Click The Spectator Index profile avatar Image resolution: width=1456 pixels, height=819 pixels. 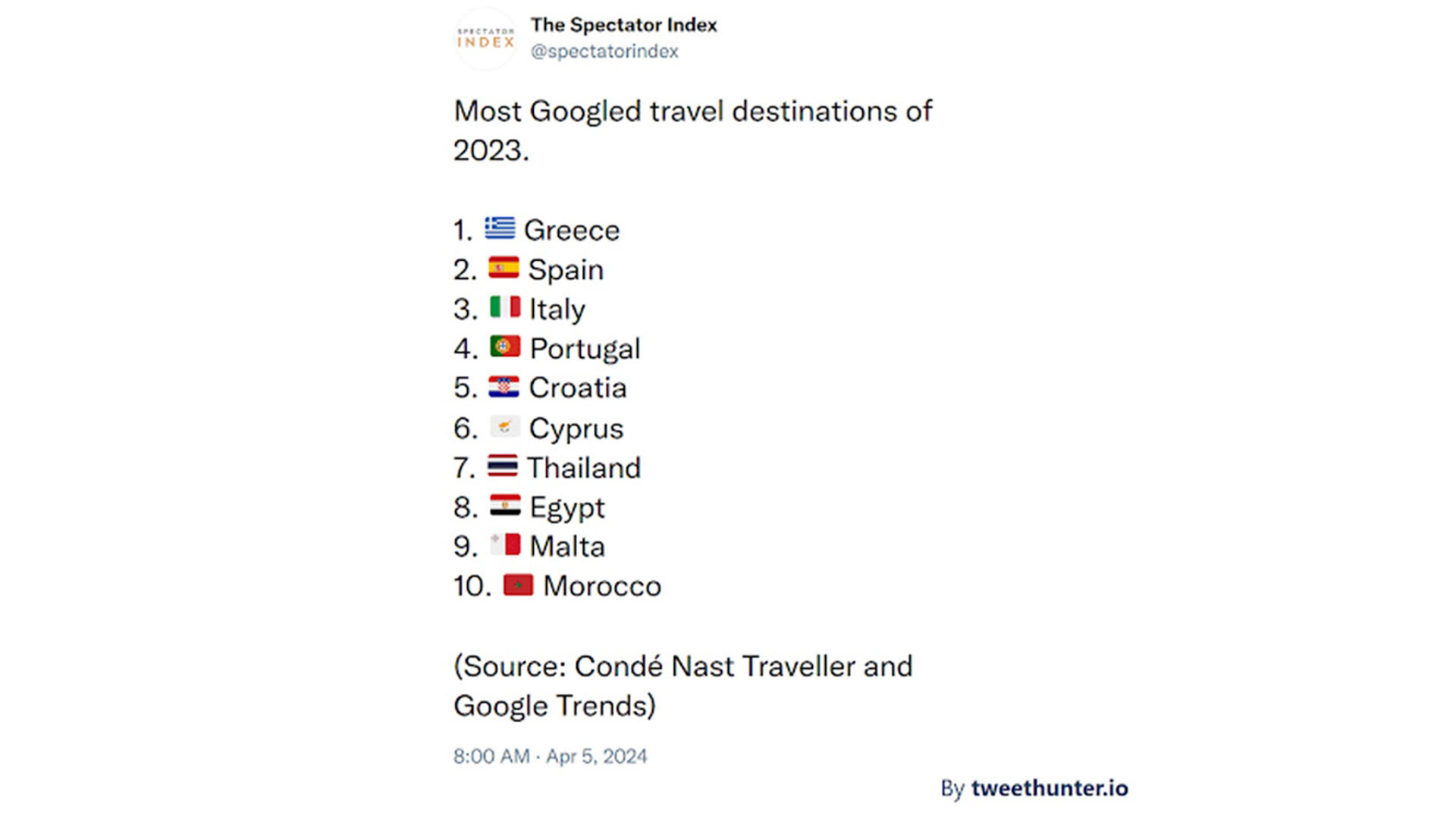(485, 38)
